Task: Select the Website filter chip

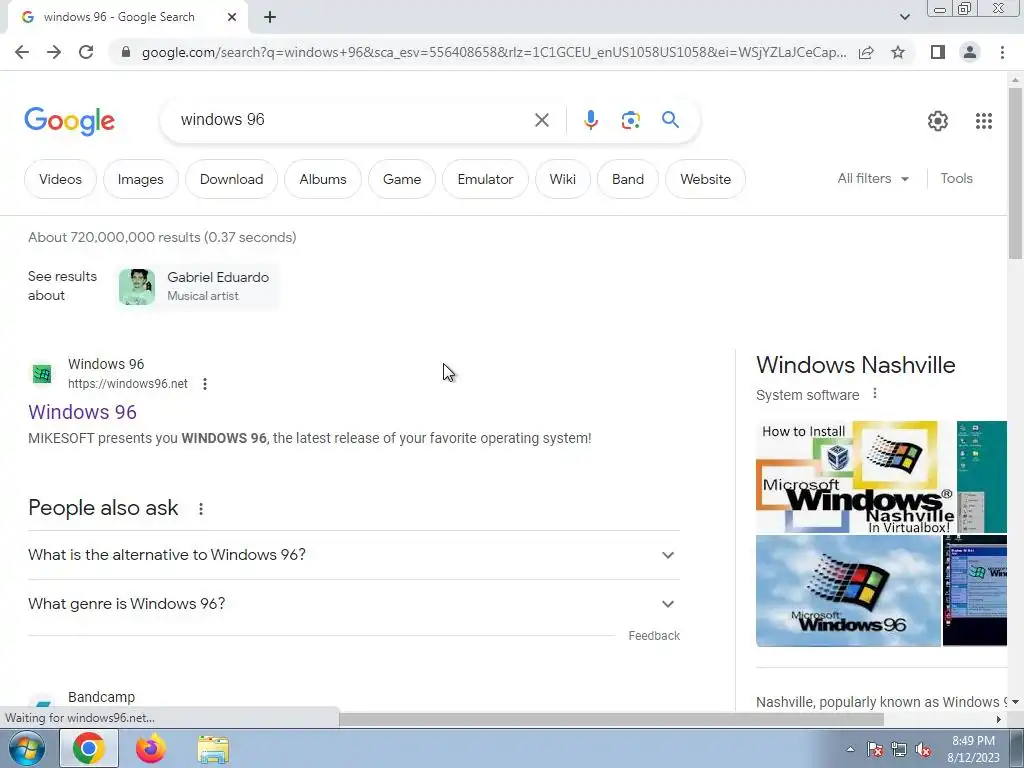Action: (705, 179)
